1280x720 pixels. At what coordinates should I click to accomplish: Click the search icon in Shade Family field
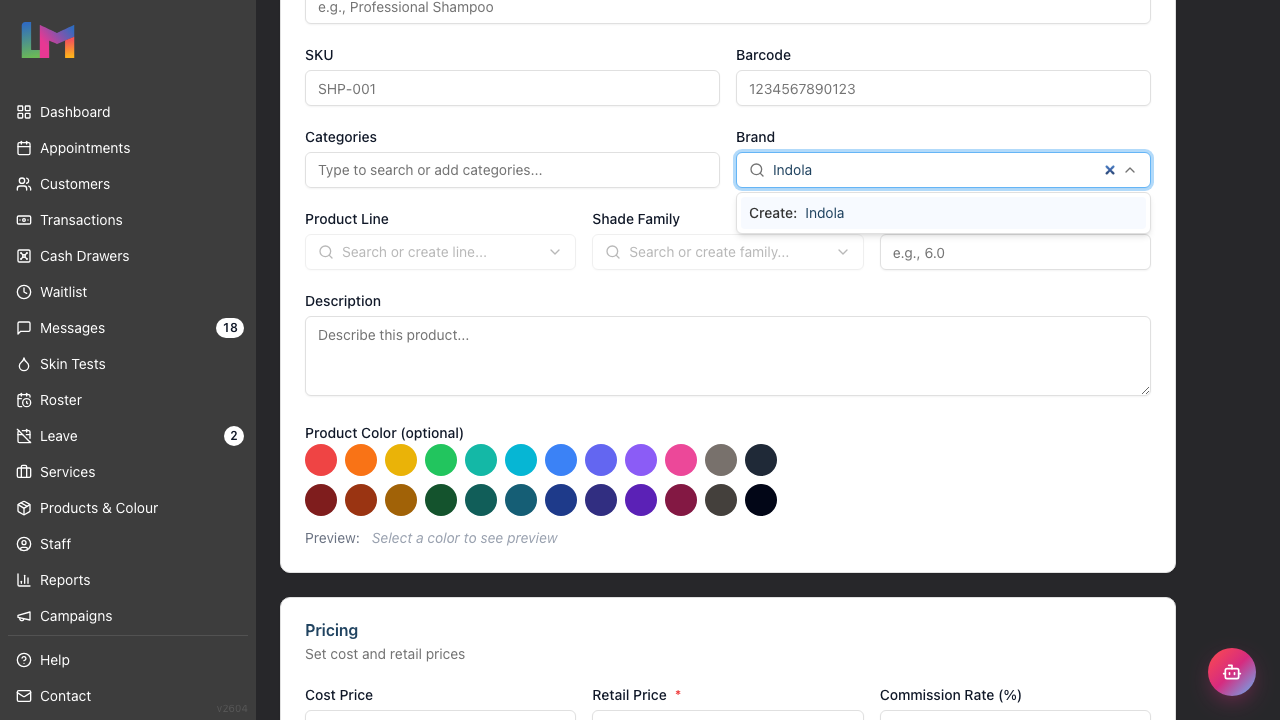tap(613, 252)
